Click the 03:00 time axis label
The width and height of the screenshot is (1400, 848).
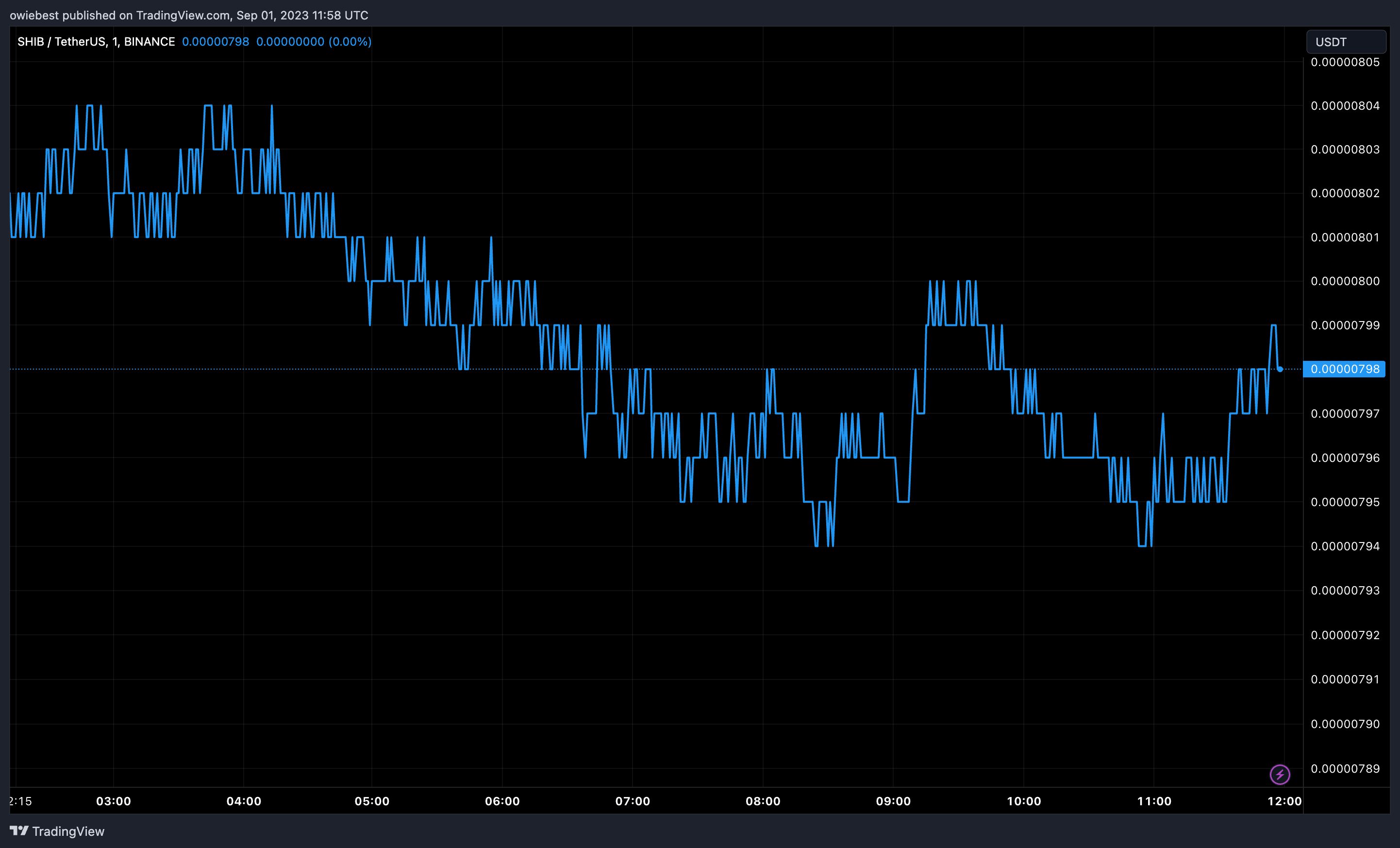114,801
